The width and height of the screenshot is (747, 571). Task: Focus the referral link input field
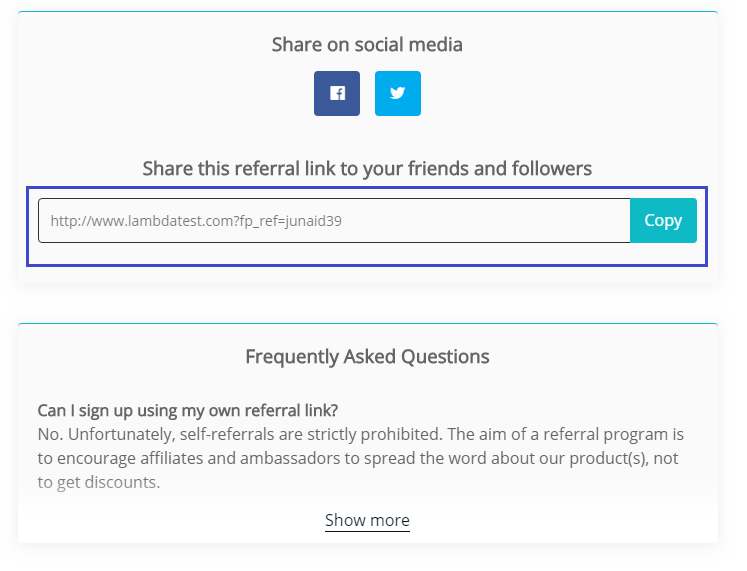(334, 221)
